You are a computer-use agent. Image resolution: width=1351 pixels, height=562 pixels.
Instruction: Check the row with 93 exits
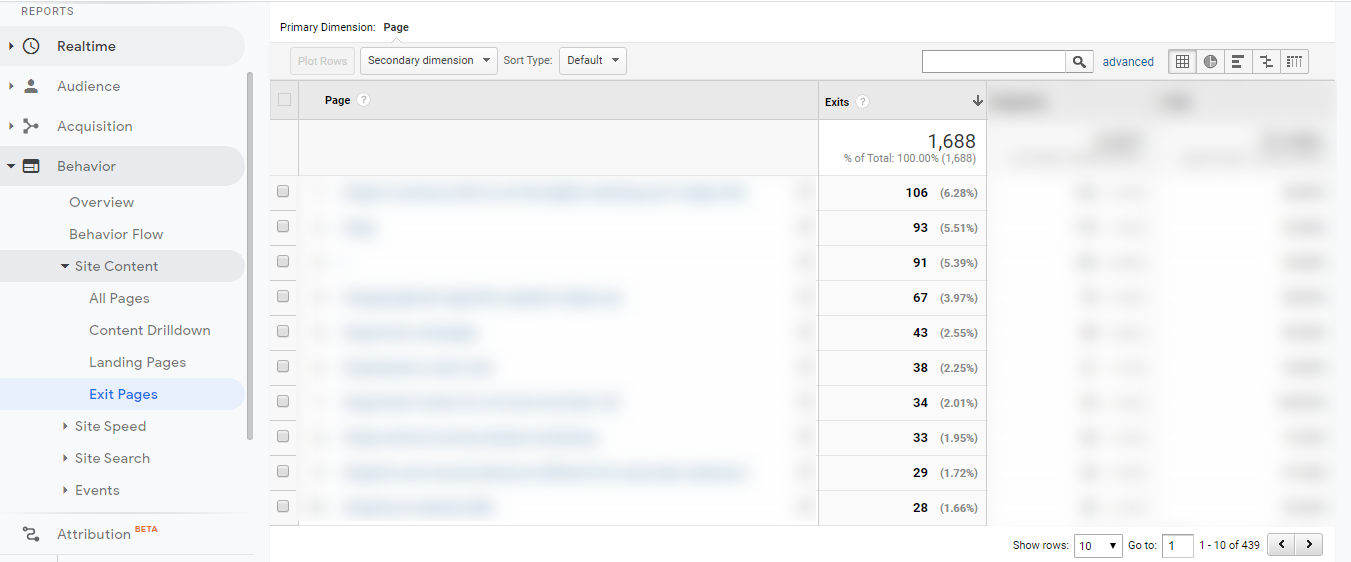283,226
